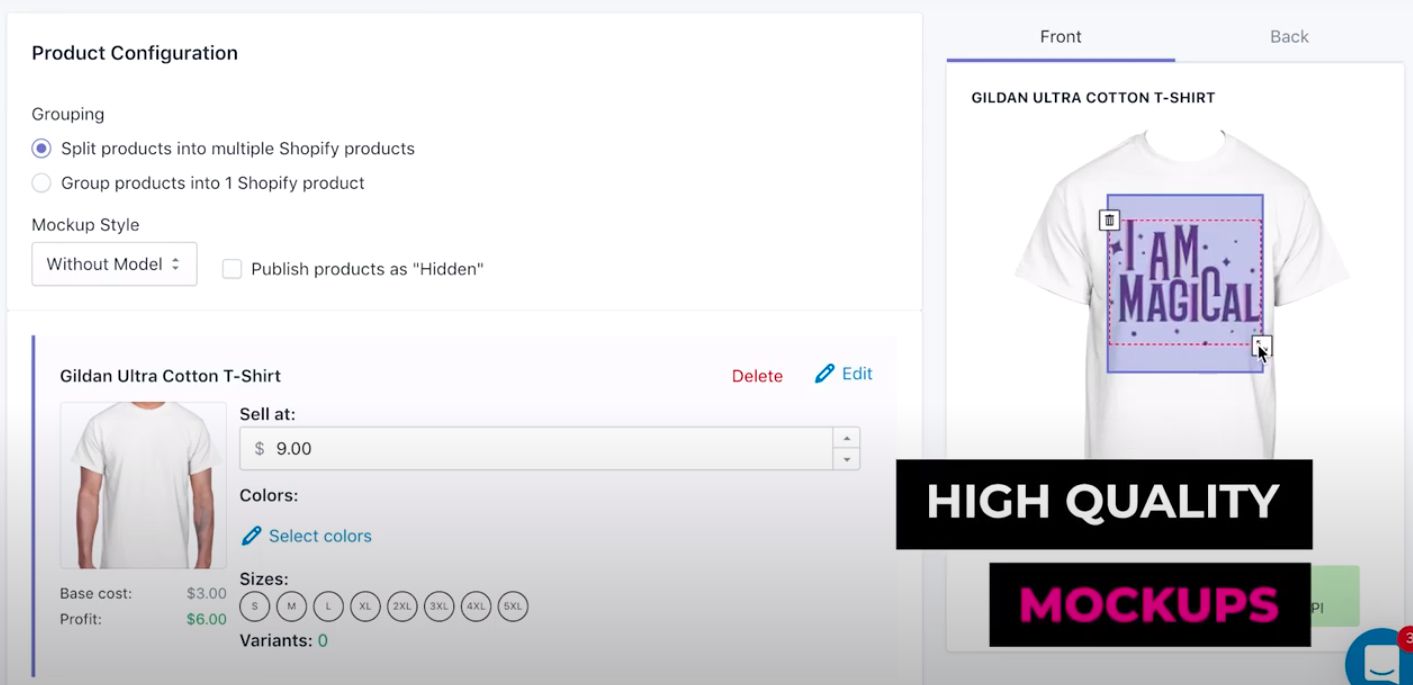
Task: Switch to the Front tab
Action: pos(1060,37)
